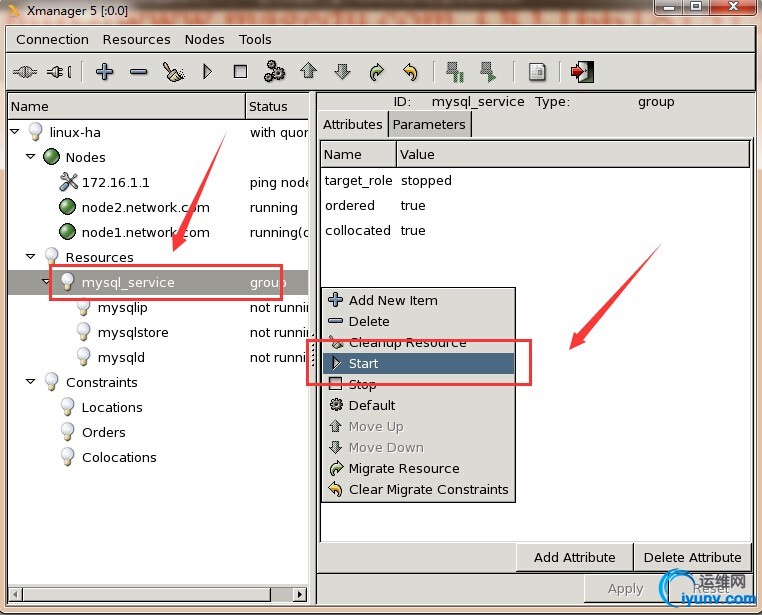Viewport: 762px width, 615px height.
Task: Click the plus add item toolbar icon
Action: point(104,72)
